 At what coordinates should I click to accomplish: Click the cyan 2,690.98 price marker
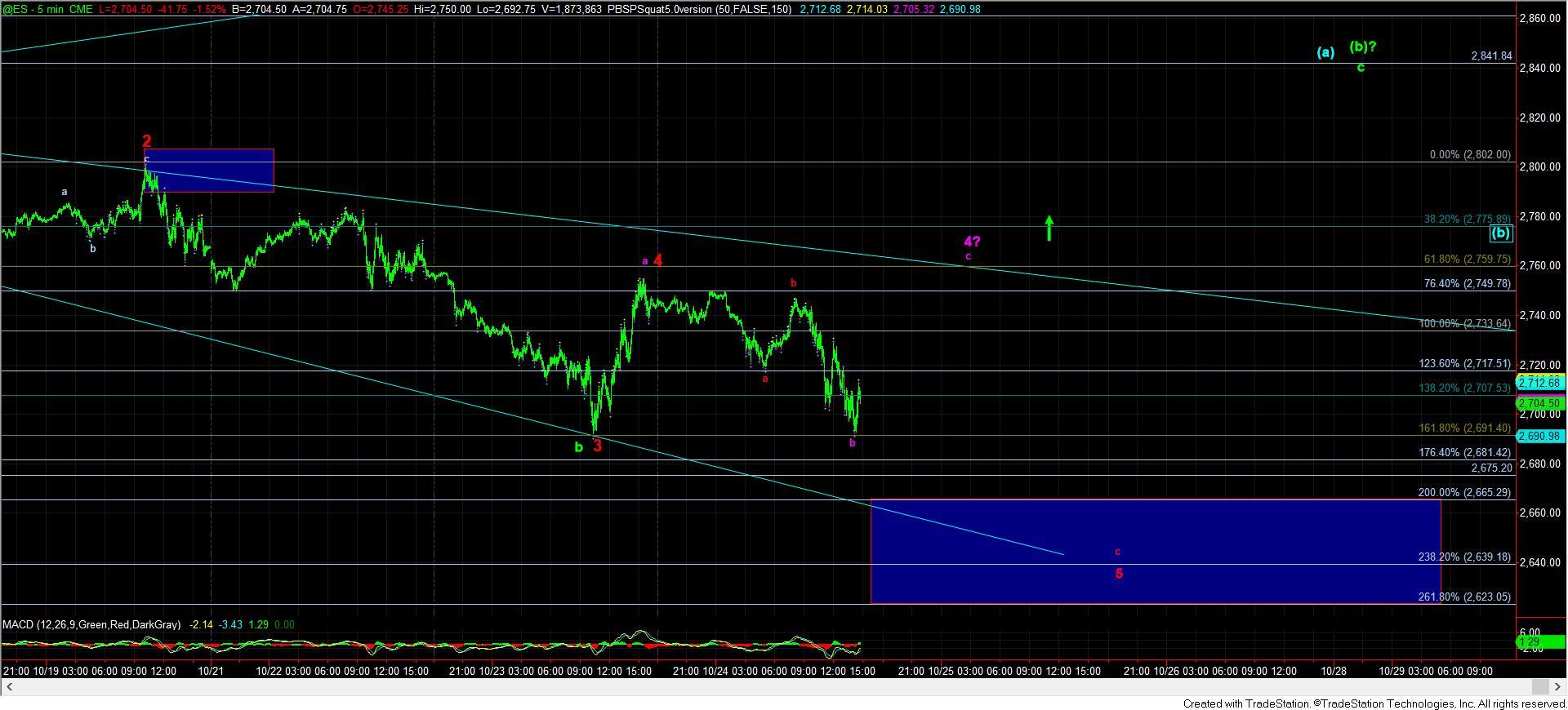pos(1539,436)
